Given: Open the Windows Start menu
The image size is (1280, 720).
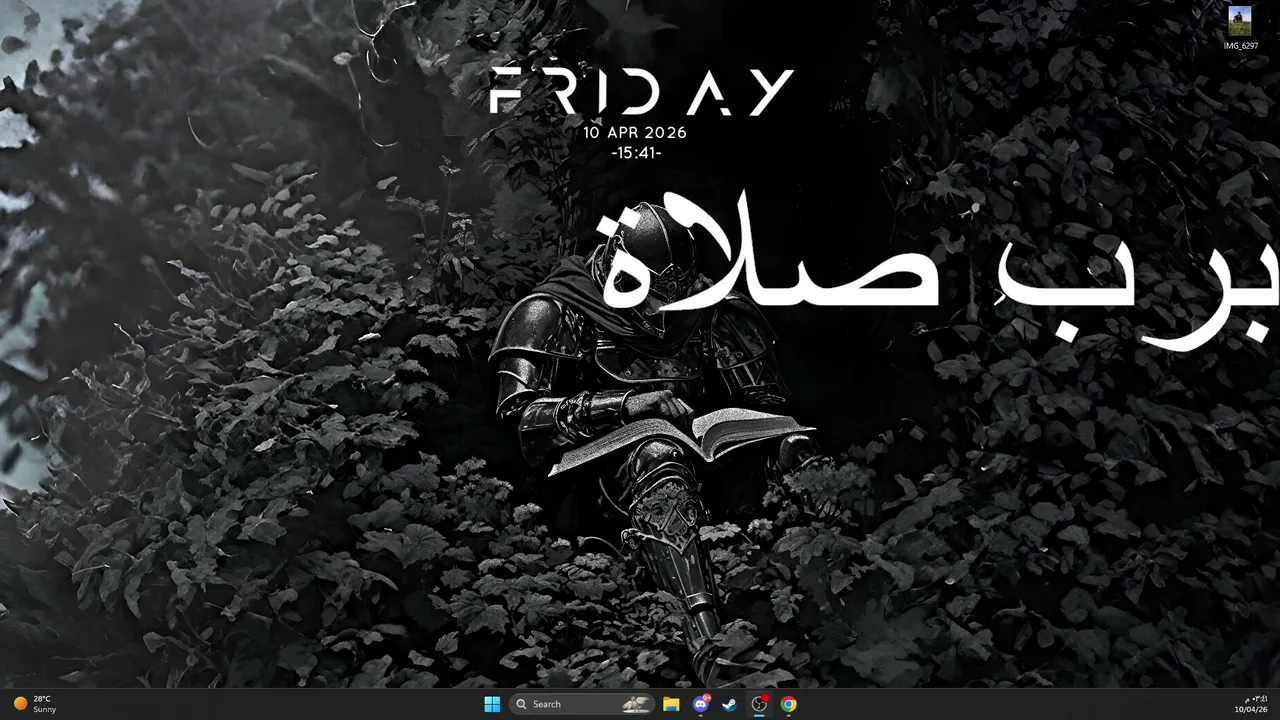Looking at the screenshot, I should (x=492, y=704).
